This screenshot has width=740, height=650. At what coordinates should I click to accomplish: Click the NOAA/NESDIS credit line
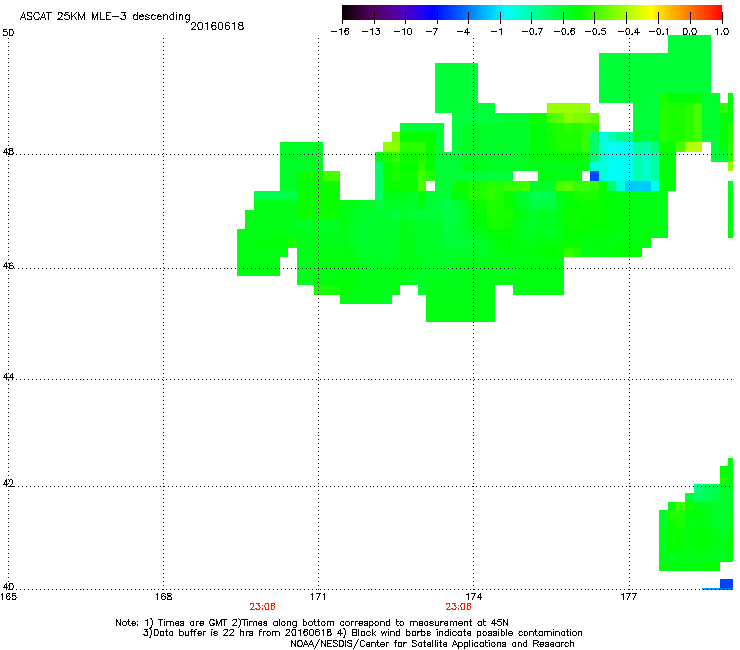[x=432, y=644]
